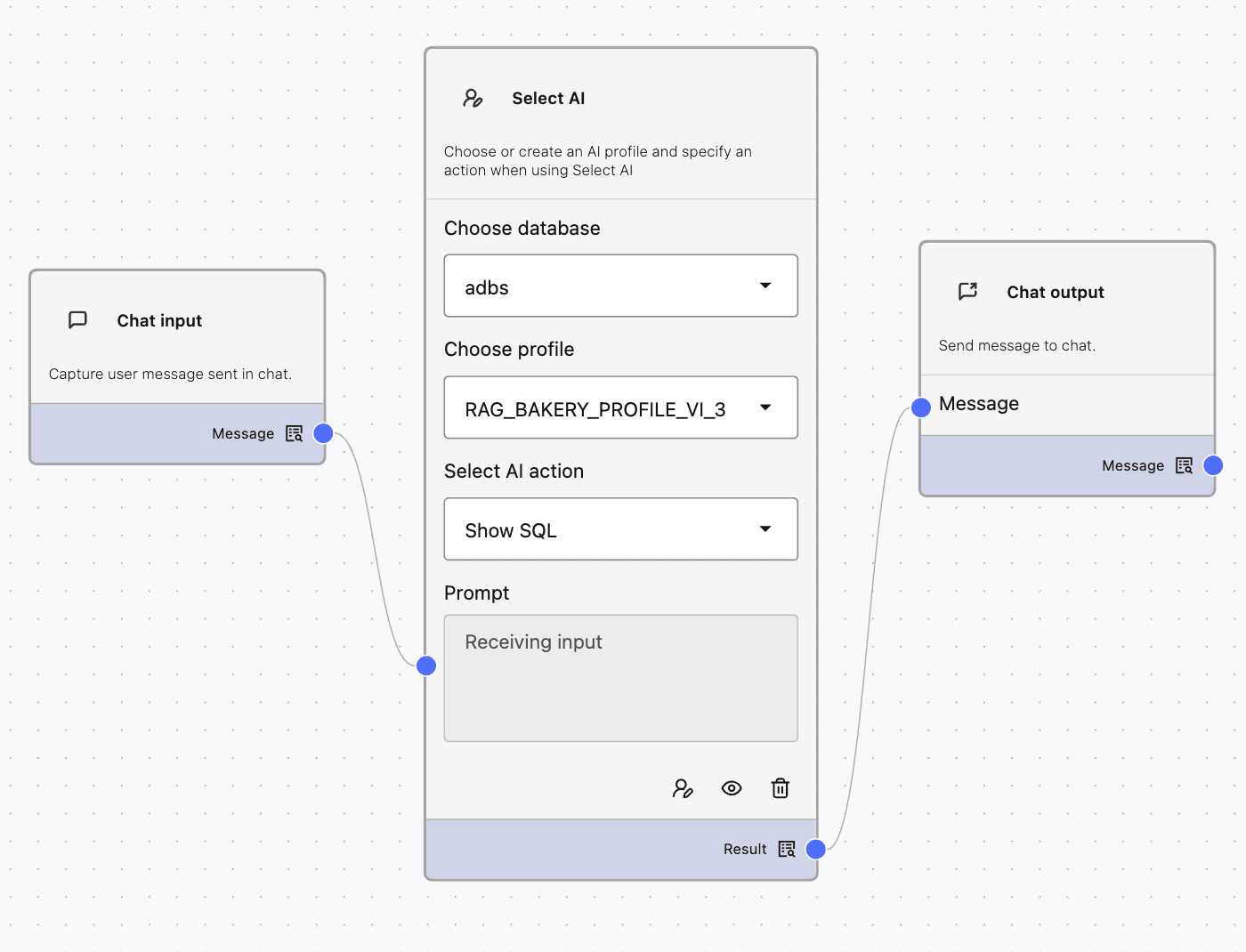Toggle the eye preview icon on Select AI node
The height and width of the screenshot is (952, 1246).
point(732,788)
